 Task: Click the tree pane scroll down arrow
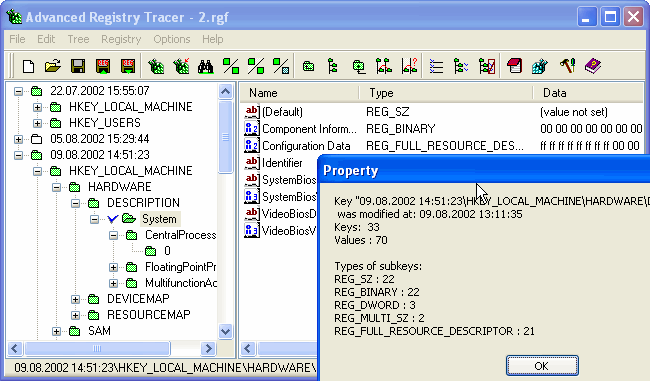tap(226, 332)
